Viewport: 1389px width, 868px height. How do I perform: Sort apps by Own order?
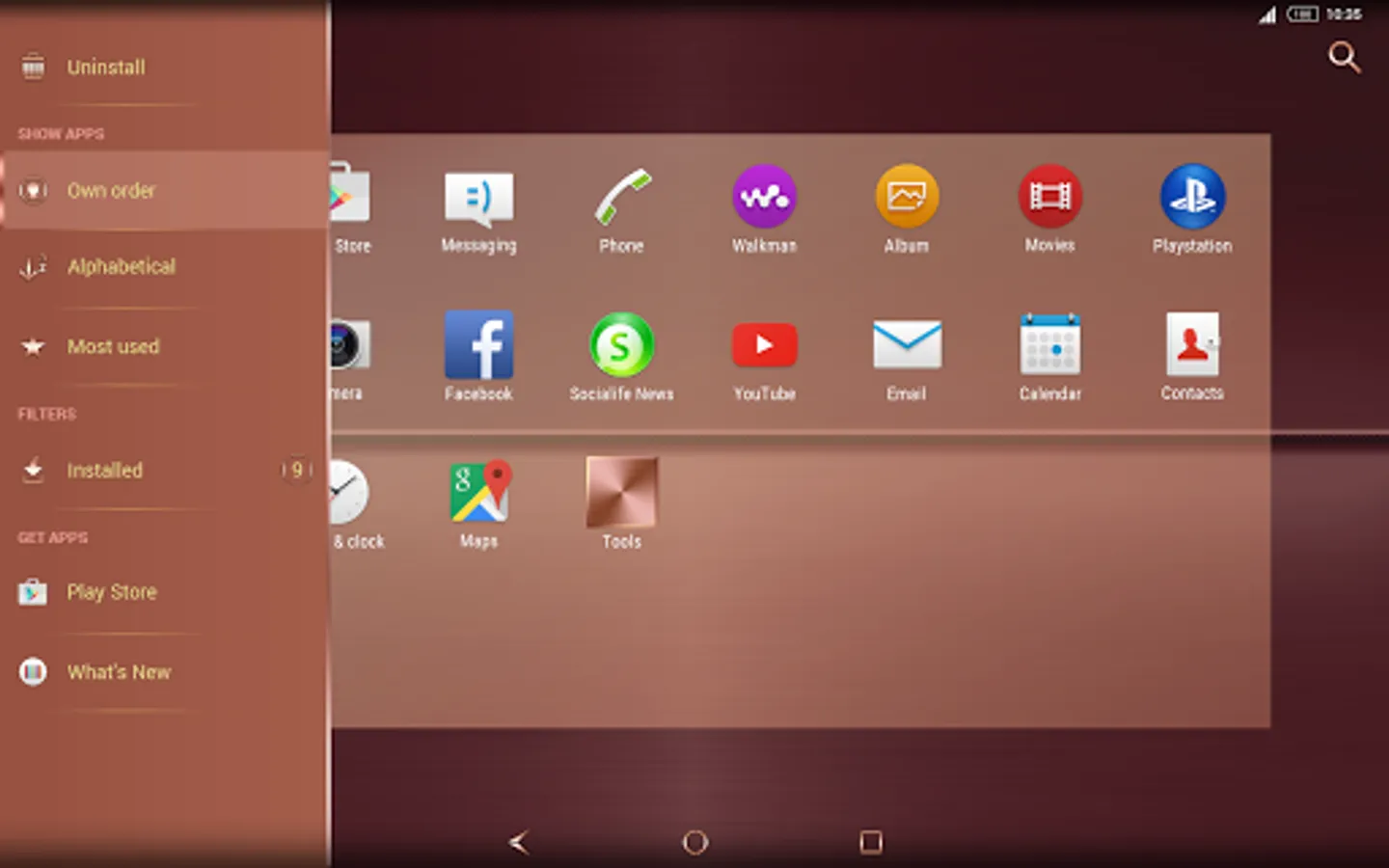tap(164, 190)
